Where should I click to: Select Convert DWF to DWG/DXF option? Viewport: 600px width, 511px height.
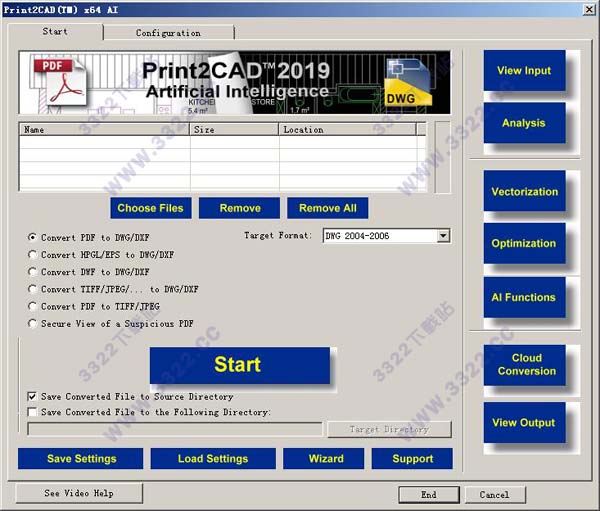pyautogui.click(x=33, y=272)
